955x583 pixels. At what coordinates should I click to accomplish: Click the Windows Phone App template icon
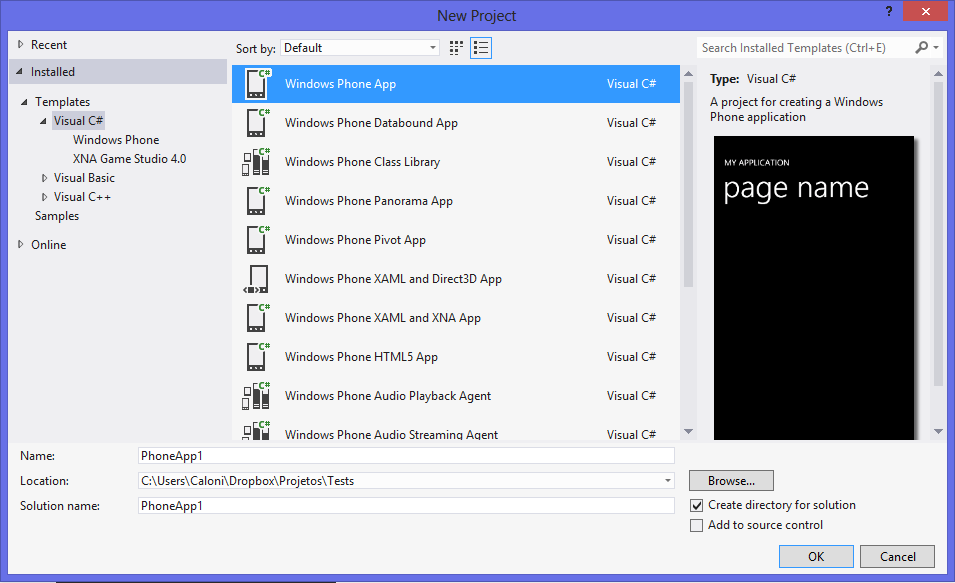tap(257, 84)
